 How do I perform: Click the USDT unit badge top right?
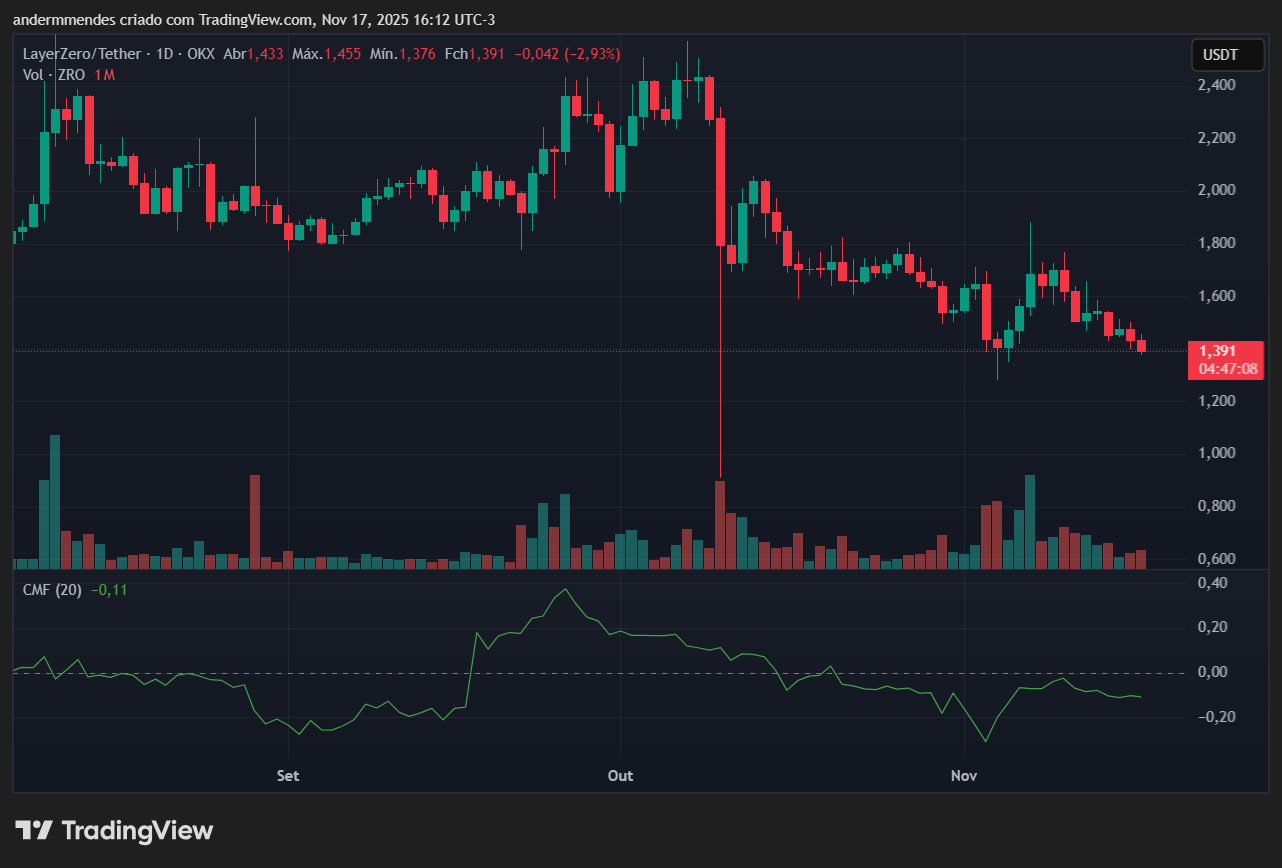[x=1227, y=55]
